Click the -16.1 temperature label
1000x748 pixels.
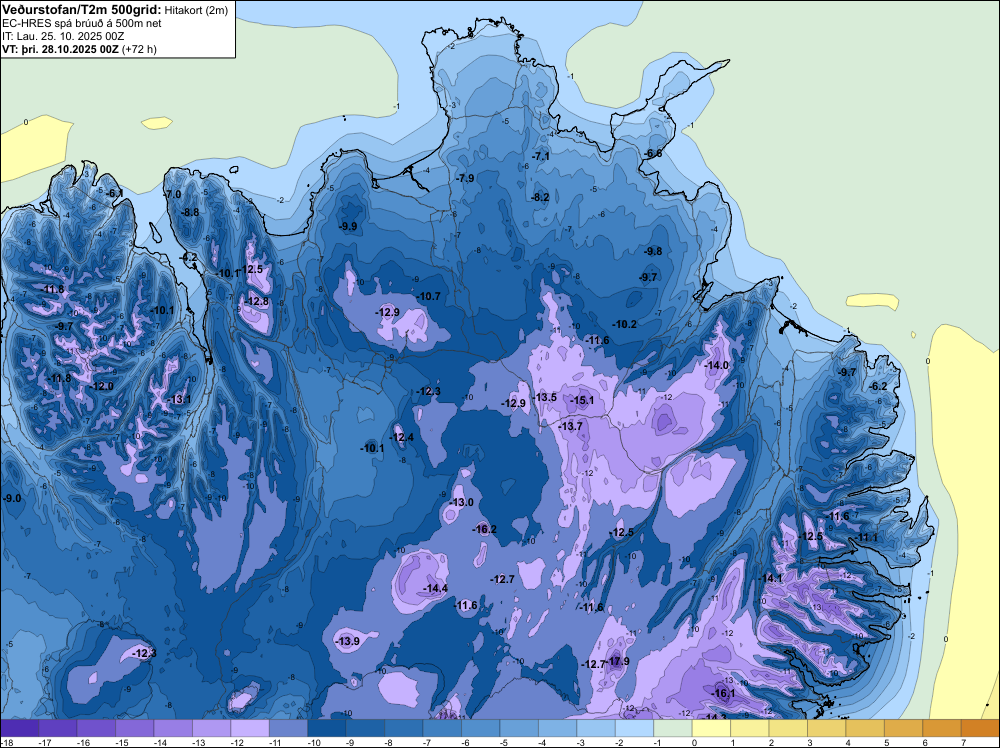click(x=723, y=693)
